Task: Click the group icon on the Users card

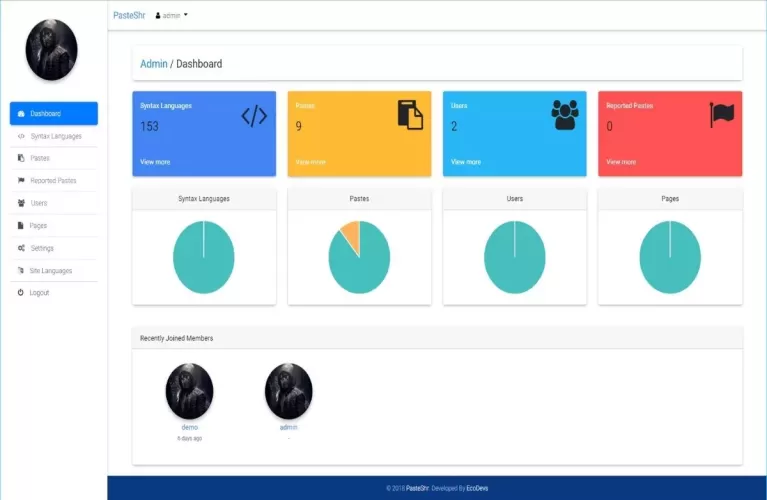Action: [x=565, y=115]
